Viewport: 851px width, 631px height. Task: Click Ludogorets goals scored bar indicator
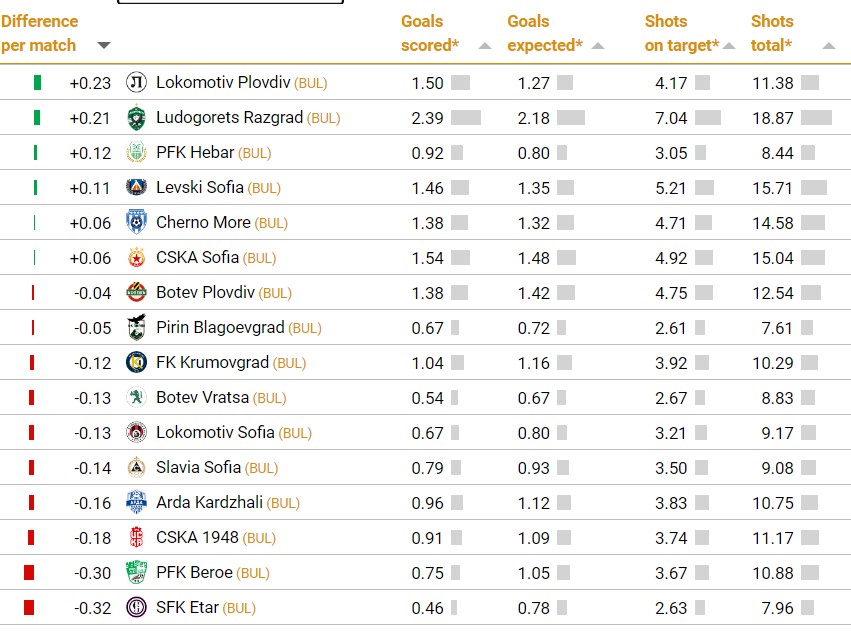466,118
